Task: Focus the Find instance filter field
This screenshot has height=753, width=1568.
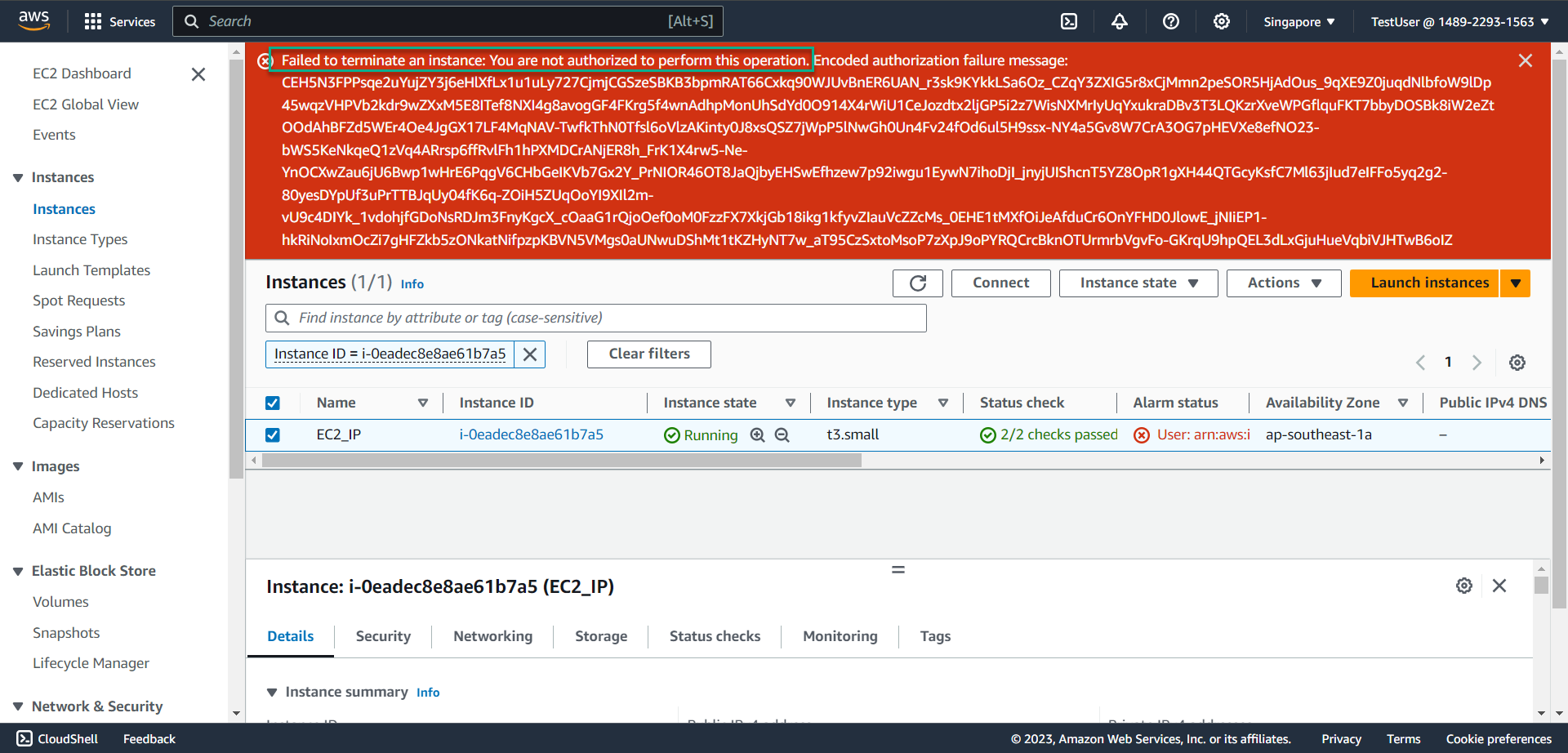Action: [596, 319]
